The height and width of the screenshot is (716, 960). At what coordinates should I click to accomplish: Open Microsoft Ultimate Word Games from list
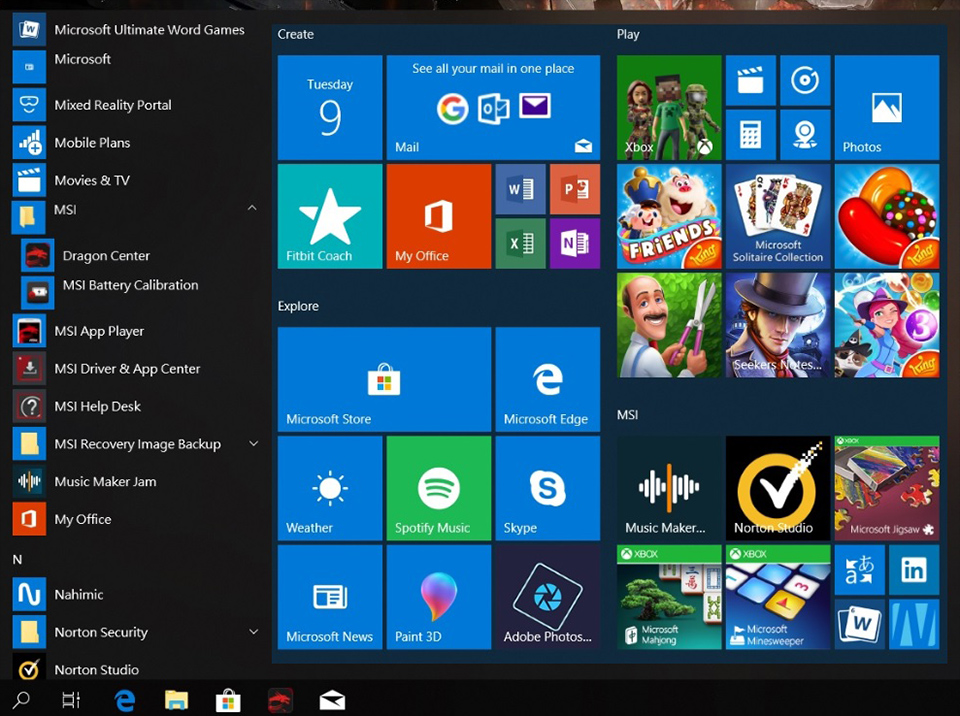135,29
